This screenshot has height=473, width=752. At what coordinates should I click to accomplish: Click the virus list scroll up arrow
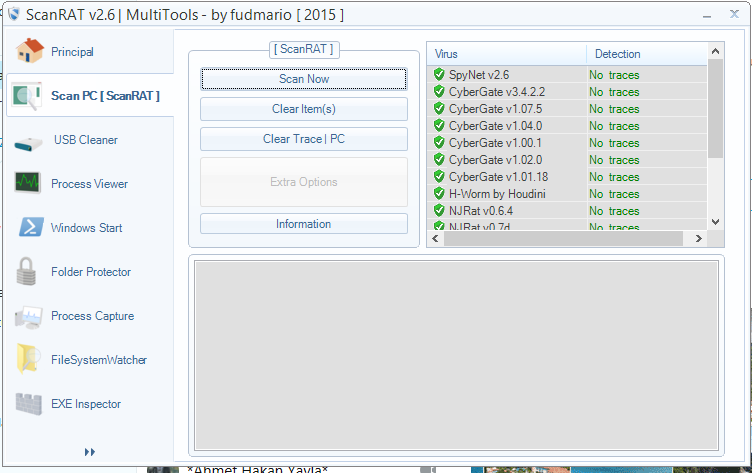(716, 51)
